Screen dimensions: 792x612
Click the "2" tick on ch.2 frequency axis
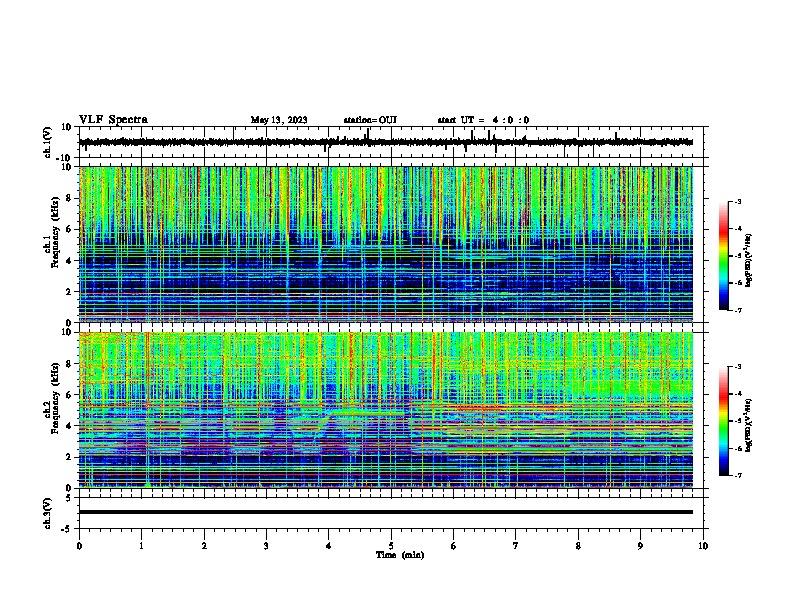[x=69, y=457]
